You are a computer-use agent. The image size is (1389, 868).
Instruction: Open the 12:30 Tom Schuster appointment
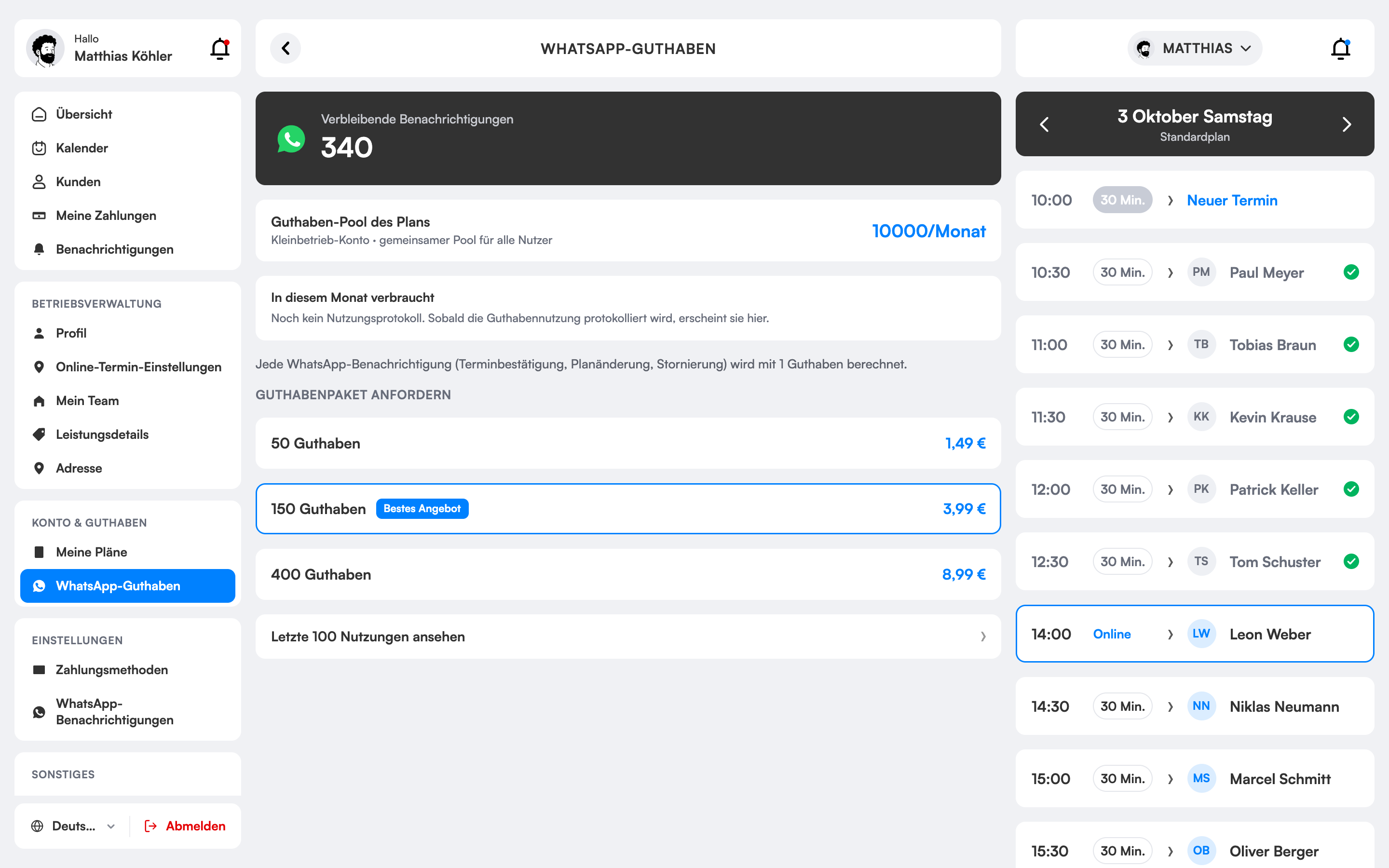tap(1195, 561)
